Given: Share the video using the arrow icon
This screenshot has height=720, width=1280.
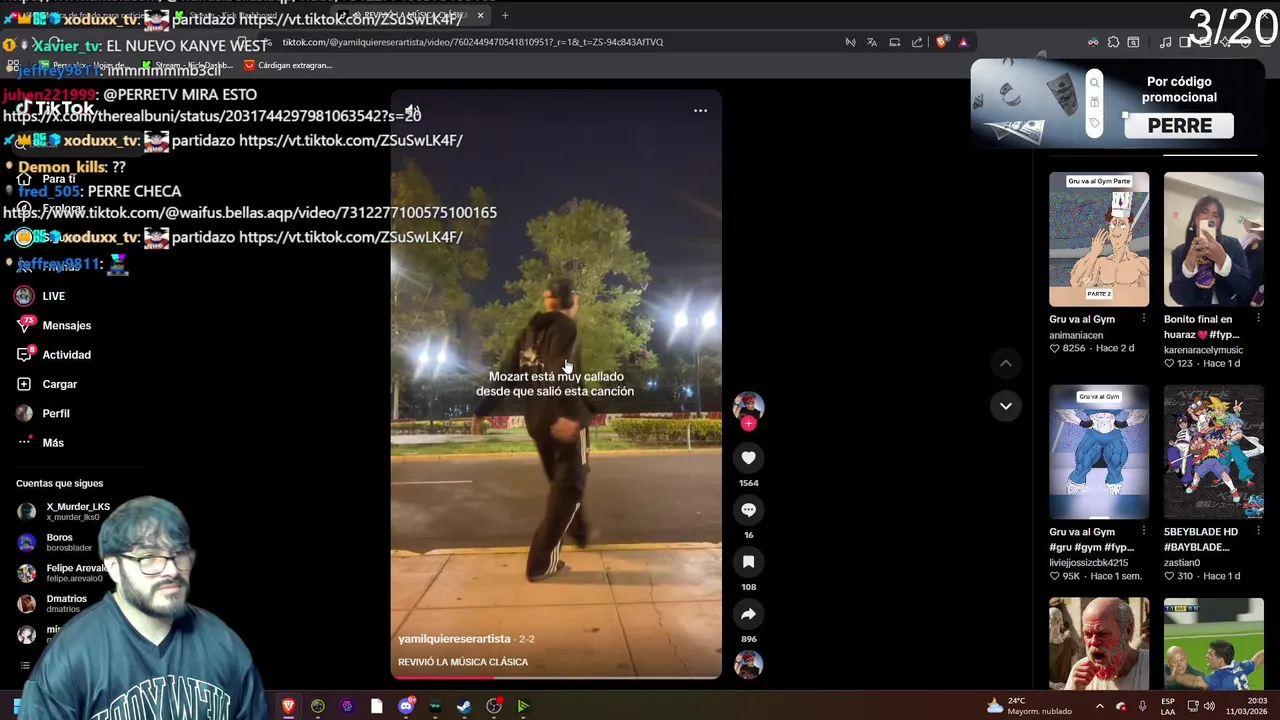Looking at the screenshot, I should [748, 614].
